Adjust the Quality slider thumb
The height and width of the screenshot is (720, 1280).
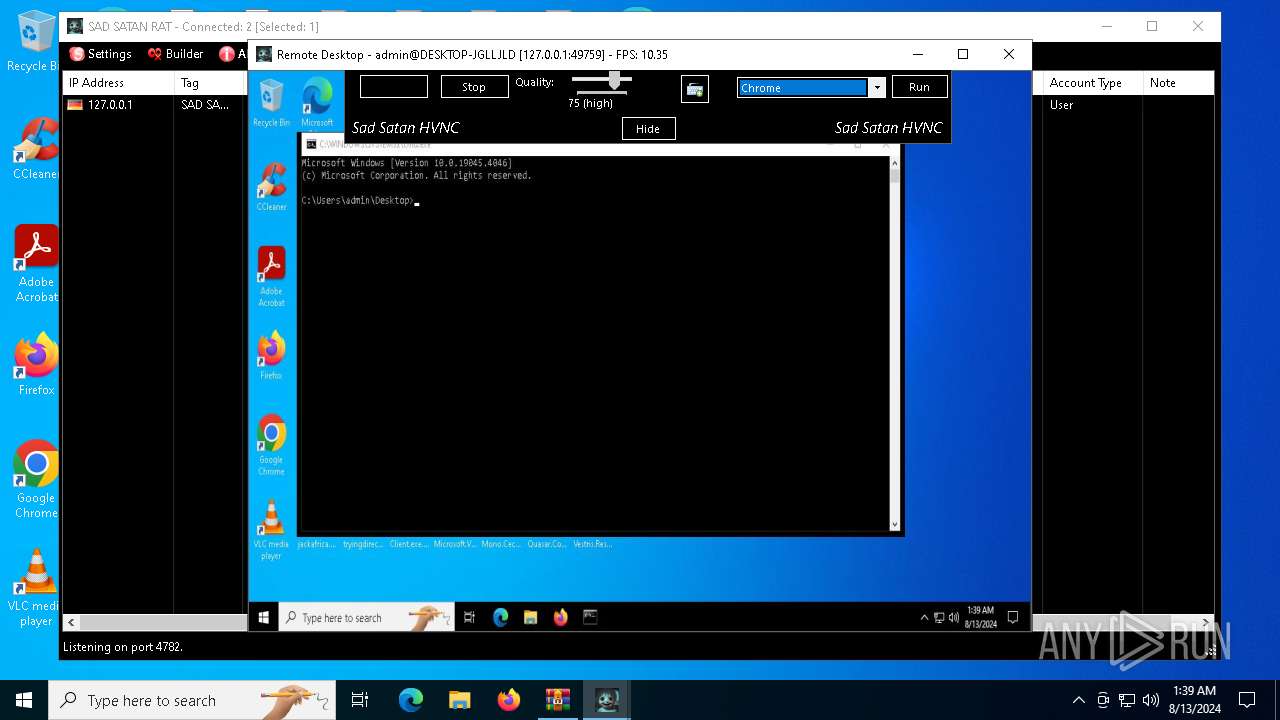pos(615,80)
